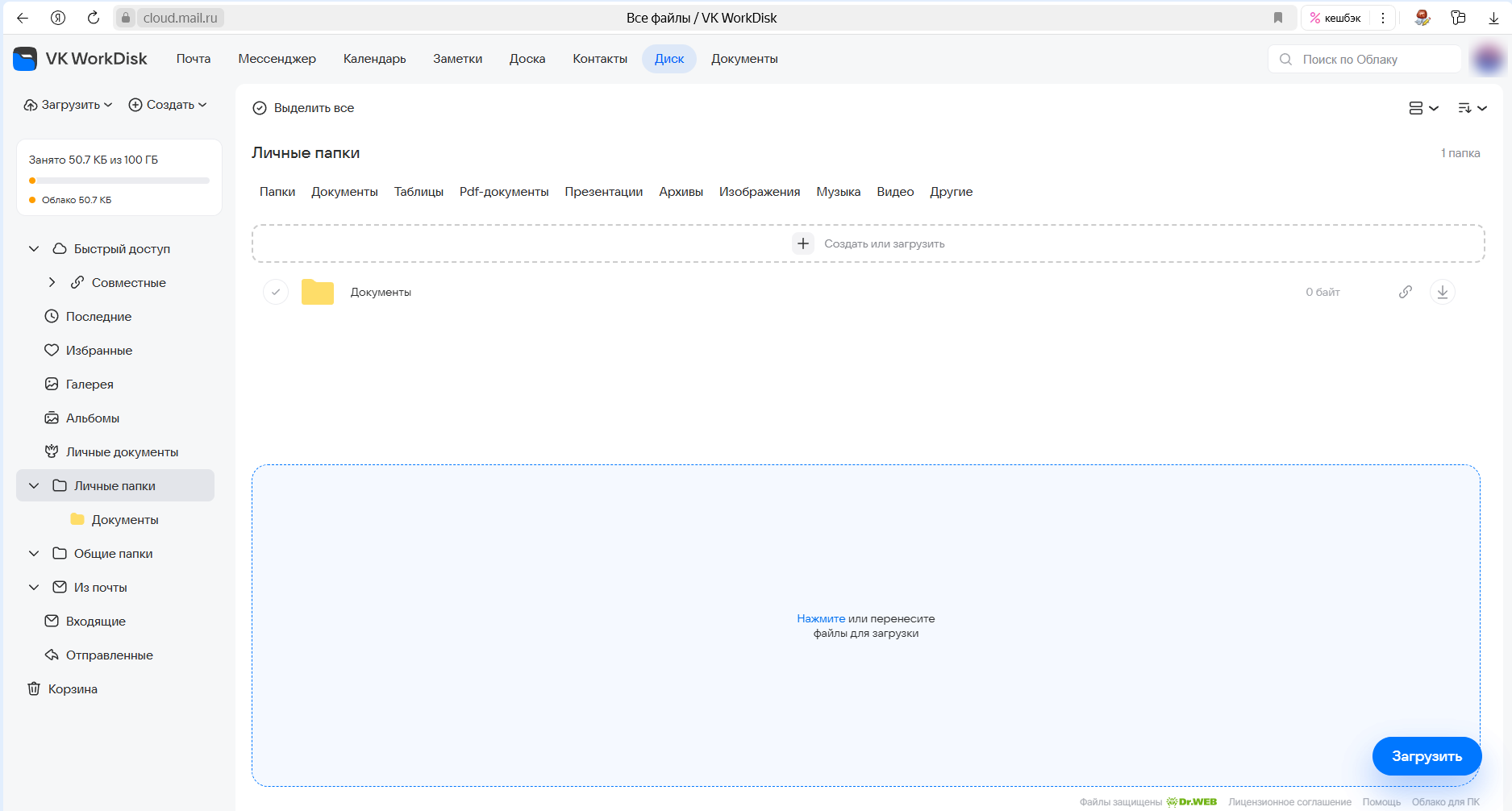
Task: Filter by Изображения file type
Action: point(759,192)
